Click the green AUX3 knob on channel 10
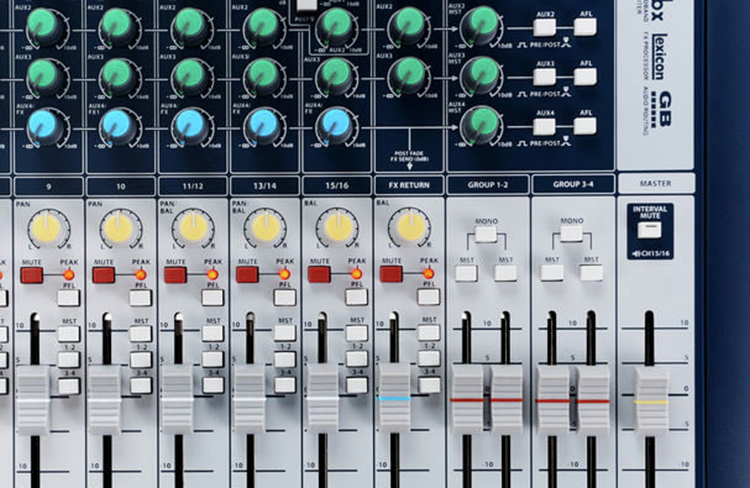 [x=117, y=77]
